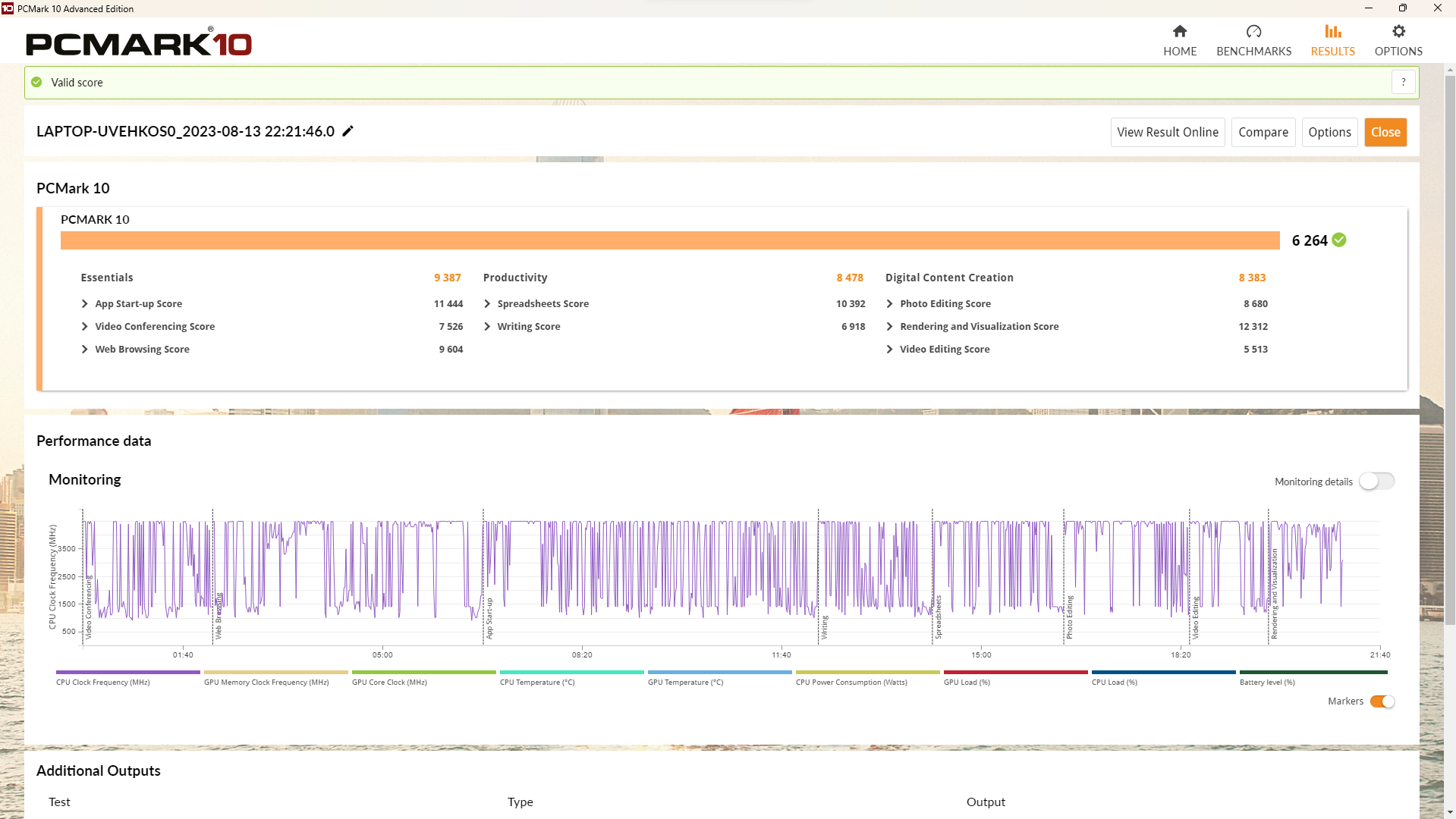Click the Type column header

[520, 802]
